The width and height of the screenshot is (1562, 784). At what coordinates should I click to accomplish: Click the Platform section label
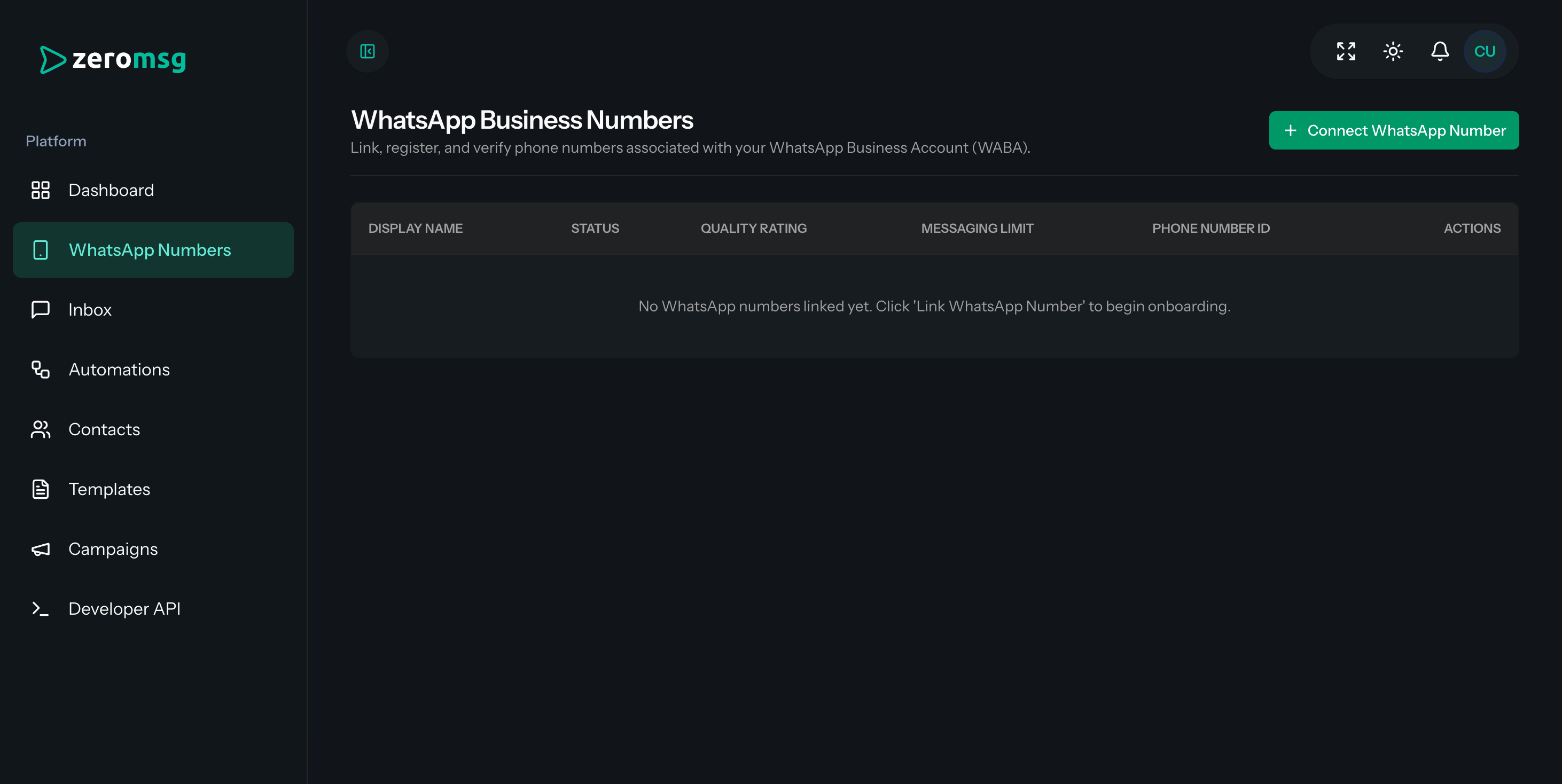pos(56,142)
